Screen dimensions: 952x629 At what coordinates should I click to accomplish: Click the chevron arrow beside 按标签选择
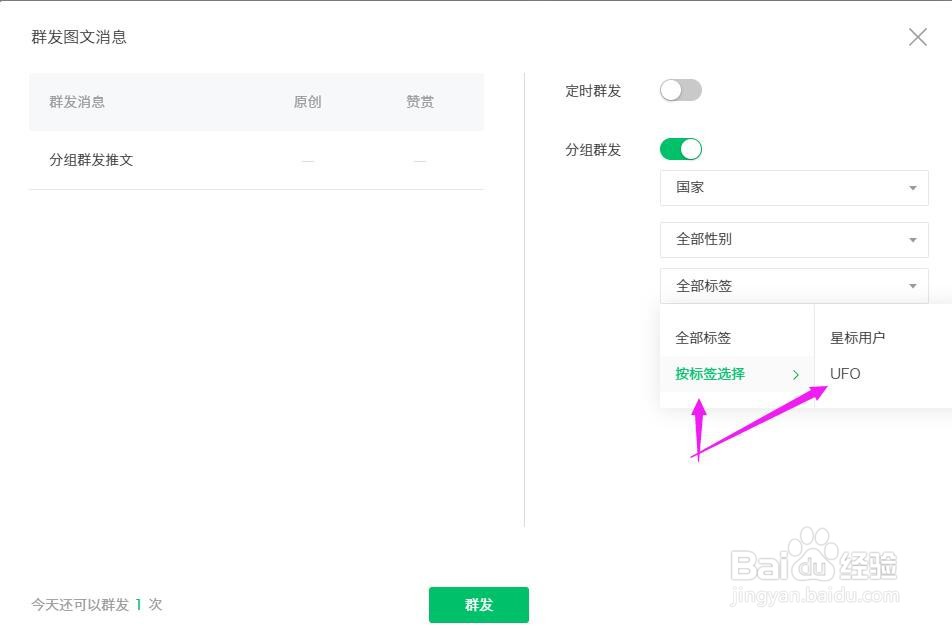[796, 375]
